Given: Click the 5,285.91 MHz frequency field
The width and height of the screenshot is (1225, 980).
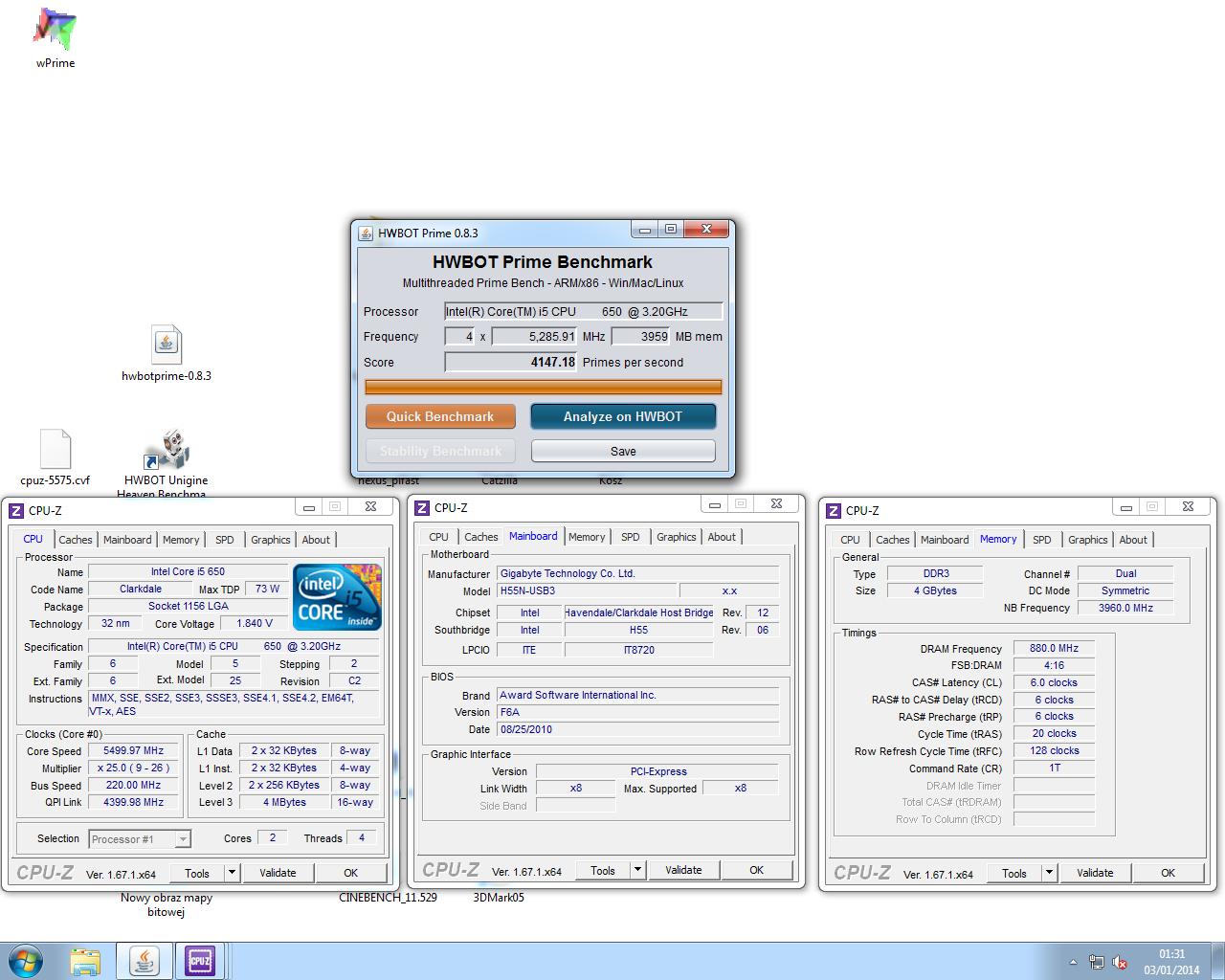Looking at the screenshot, I should (x=536, y=336).
